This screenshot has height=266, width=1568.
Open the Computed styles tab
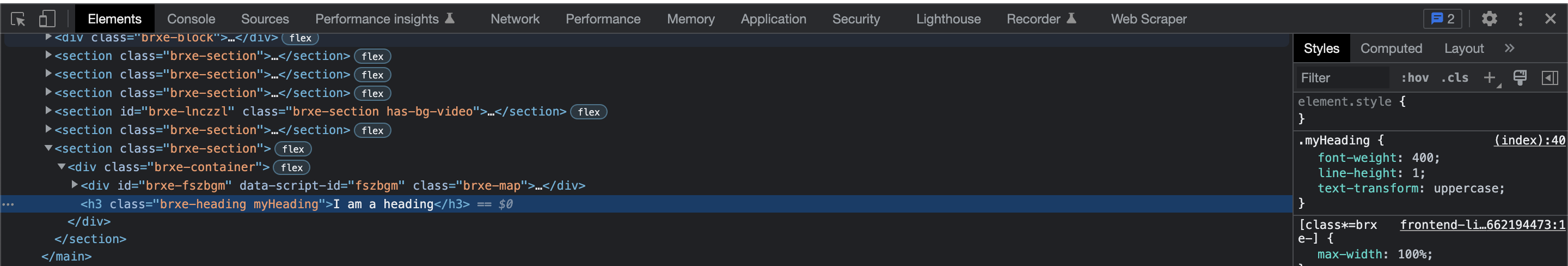coord(1391,48)
